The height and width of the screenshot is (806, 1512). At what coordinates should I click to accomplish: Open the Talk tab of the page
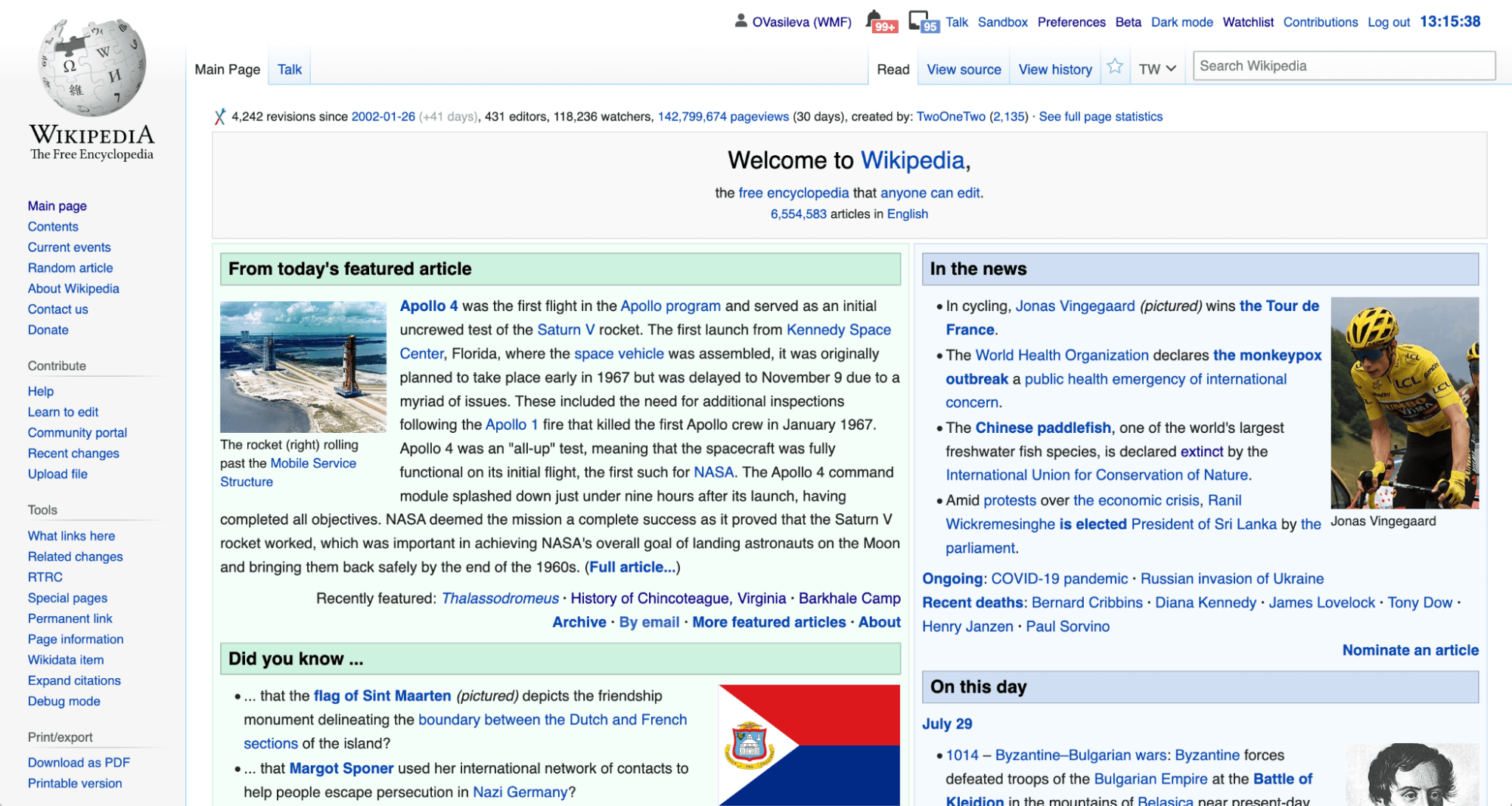click(289, 69)
